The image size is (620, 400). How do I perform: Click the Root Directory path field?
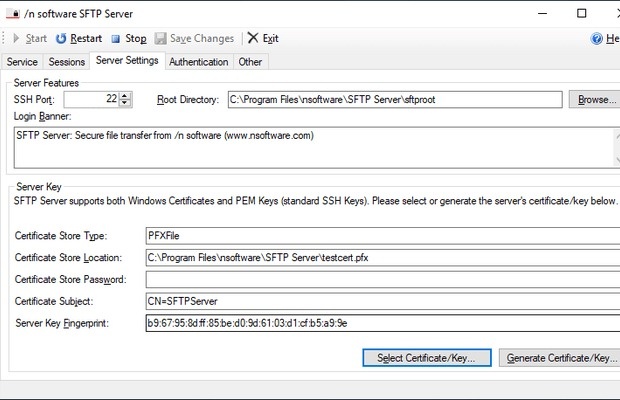pos(395,100)
